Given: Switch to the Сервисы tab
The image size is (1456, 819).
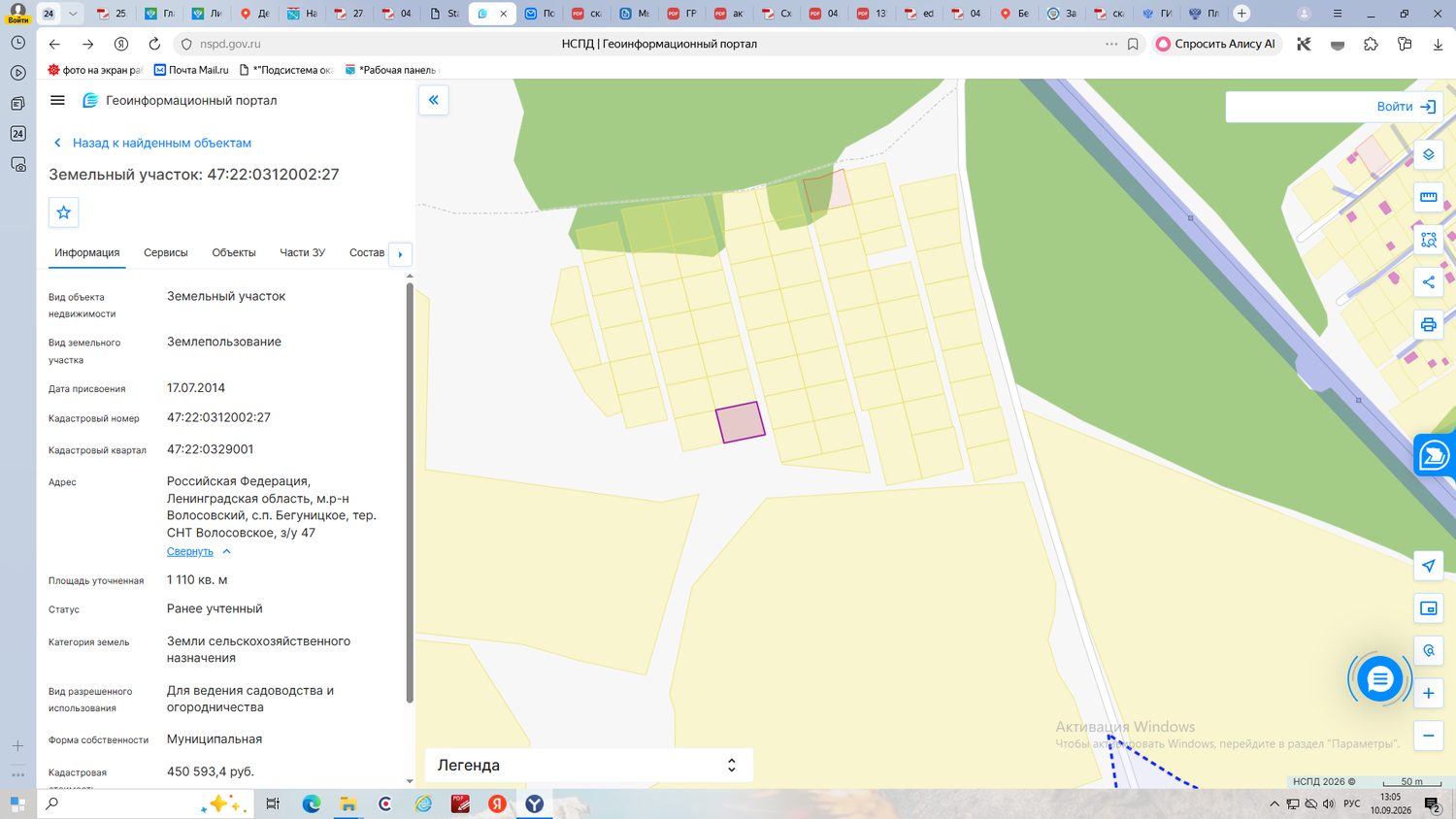Looking at the screenshot, I should [x=166, y=252].
